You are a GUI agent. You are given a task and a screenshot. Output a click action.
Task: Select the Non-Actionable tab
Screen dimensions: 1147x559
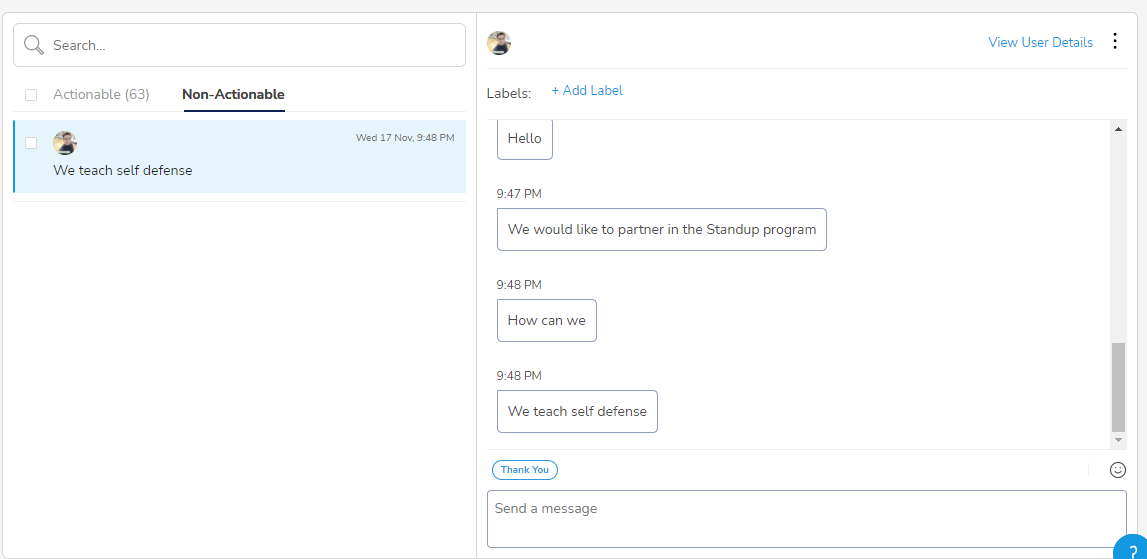click(x=233, y=94)
